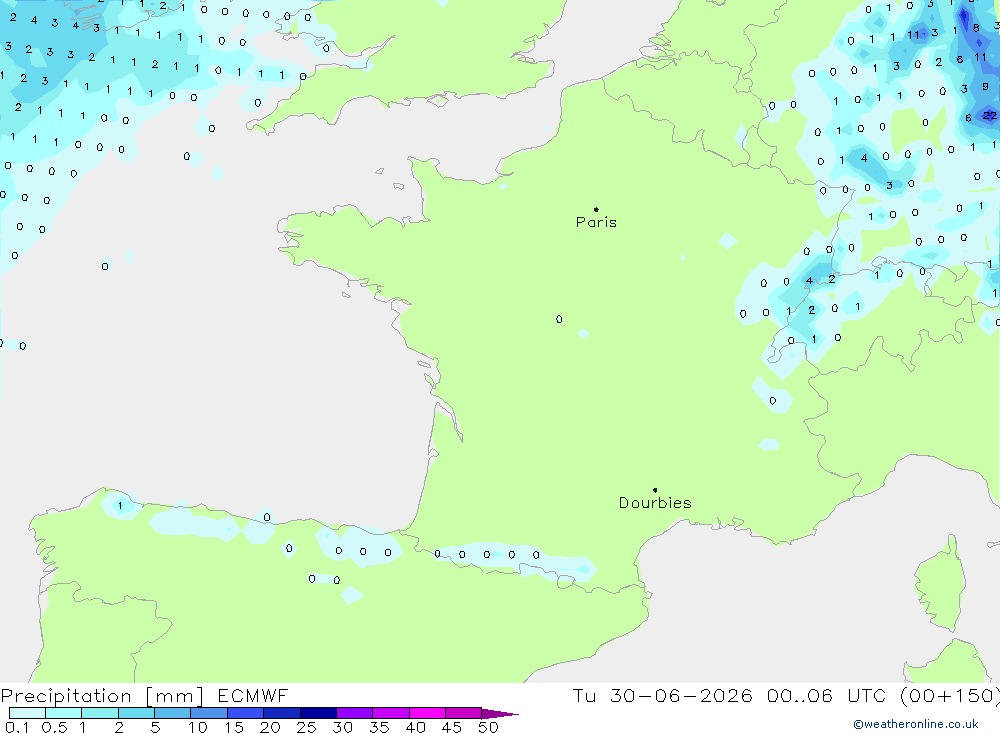Click the ECMWF model name text
This screenshot has width=1000, height=733.
click(x=253, y=696)
